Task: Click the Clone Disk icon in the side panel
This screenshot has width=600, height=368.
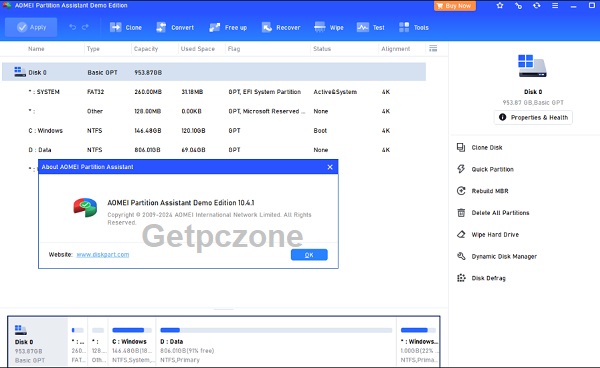Action: coord(461,147)
